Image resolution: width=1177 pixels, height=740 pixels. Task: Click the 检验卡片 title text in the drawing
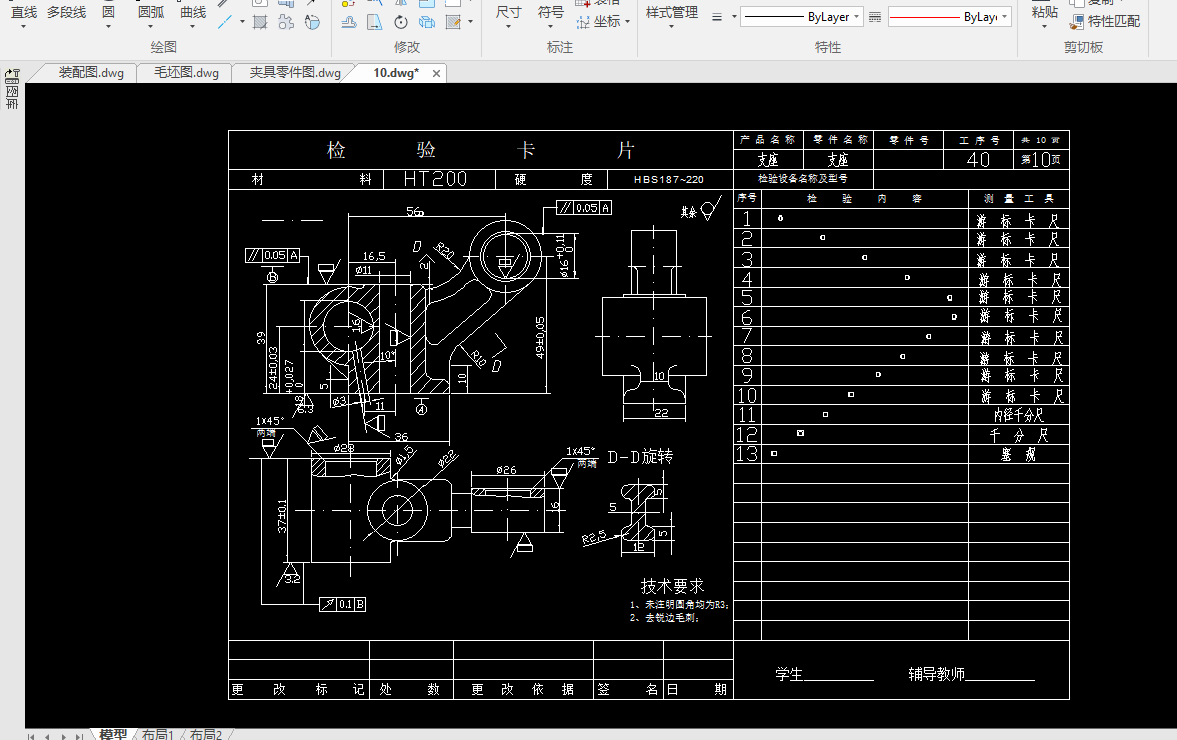[x=480, y=150]
